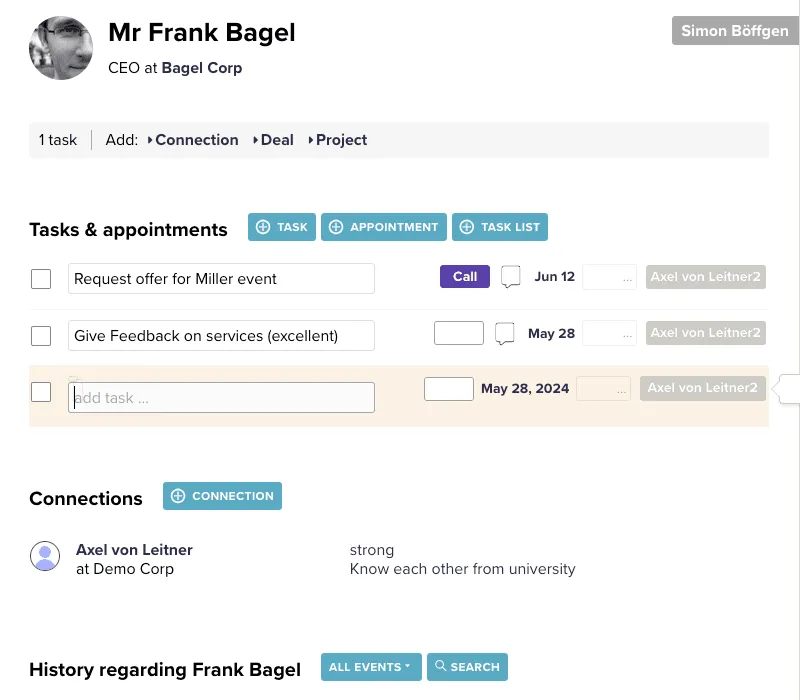Open the Bagel Corp company link
Screen dimensions: 800x700
coord(202,68)
